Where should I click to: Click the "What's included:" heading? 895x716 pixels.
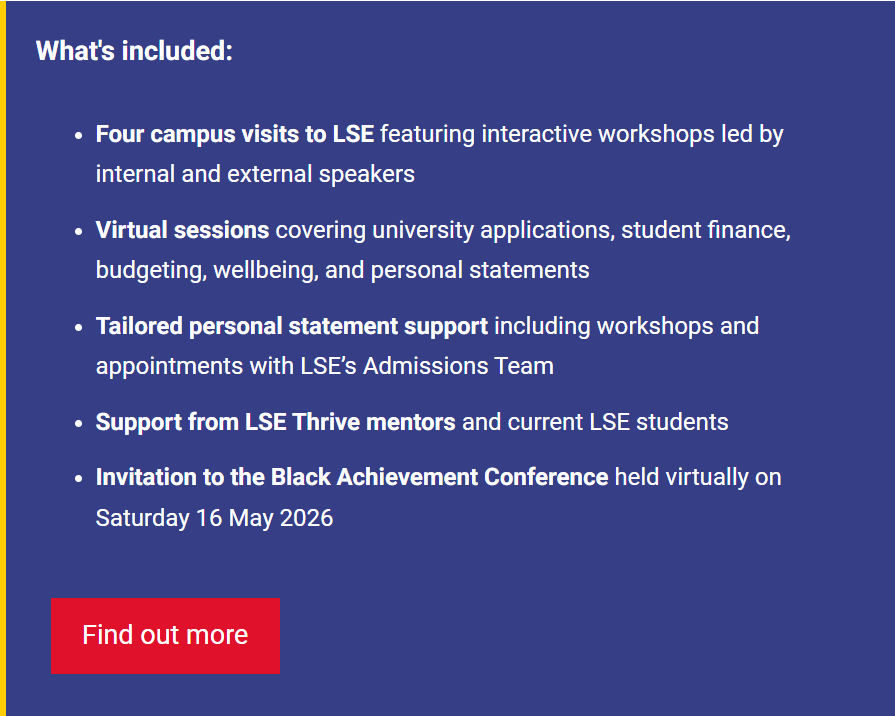pos(134,51)
